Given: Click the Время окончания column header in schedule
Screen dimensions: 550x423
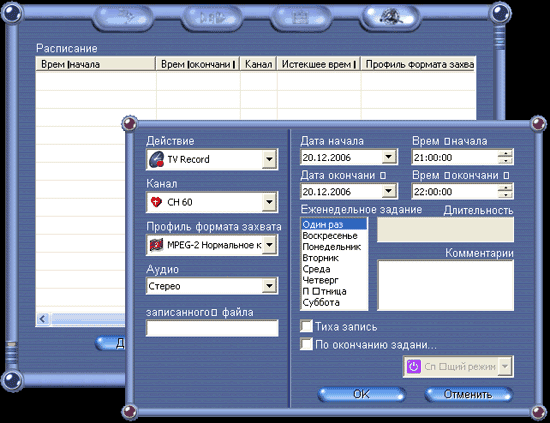Looking at the screenshot, I should 198,64.
